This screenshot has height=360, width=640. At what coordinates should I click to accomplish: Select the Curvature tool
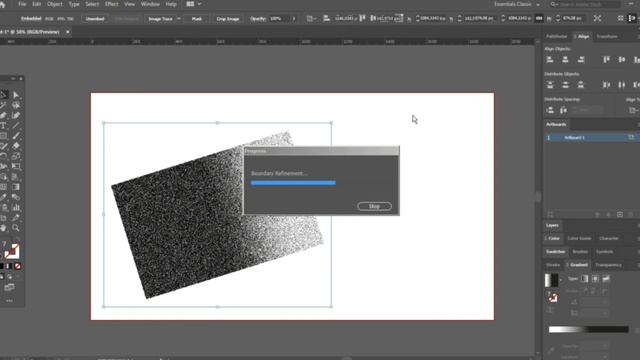point(16,116)
